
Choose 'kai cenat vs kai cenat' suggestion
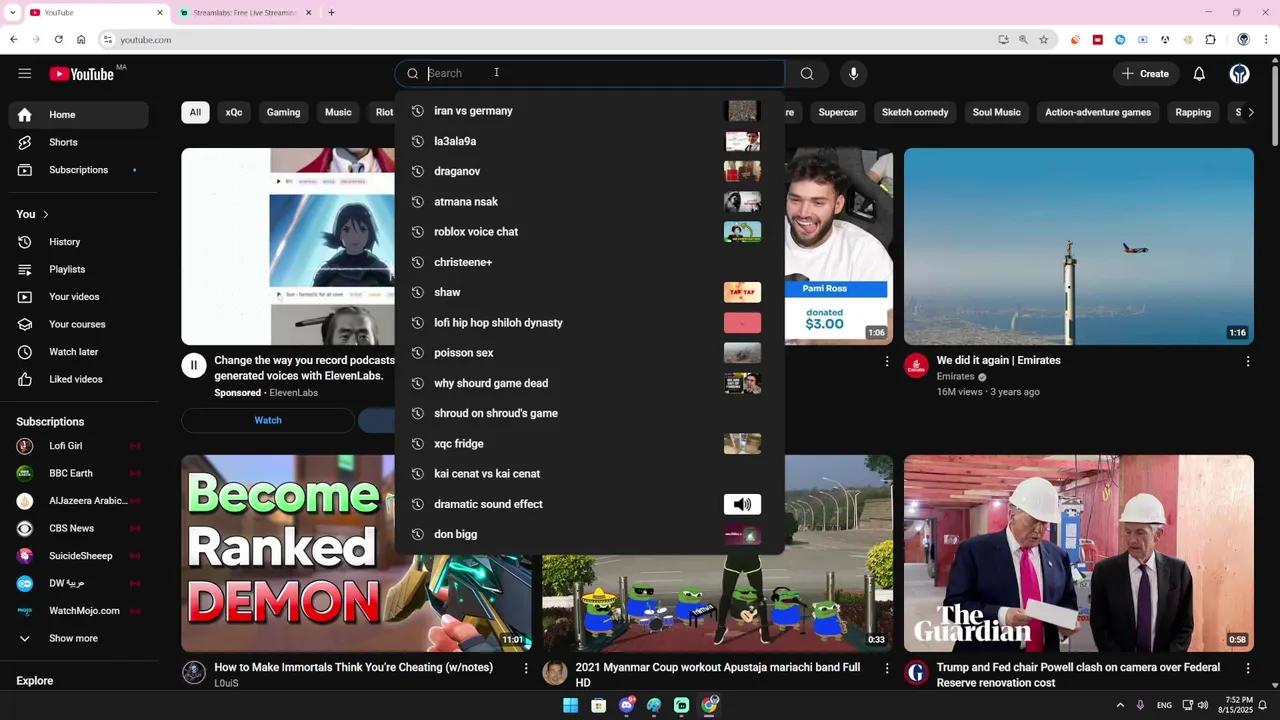click(x=590, y=474)
